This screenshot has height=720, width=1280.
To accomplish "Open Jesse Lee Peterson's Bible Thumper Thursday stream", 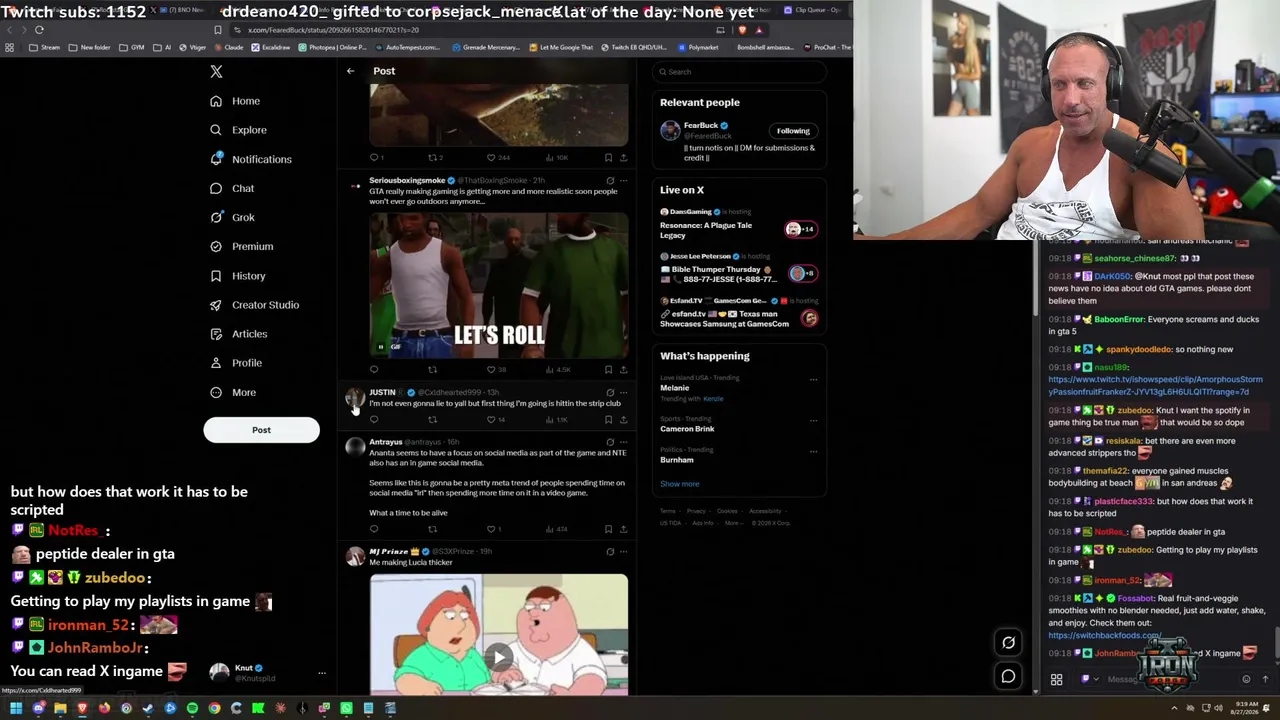I will pos(740,269).
